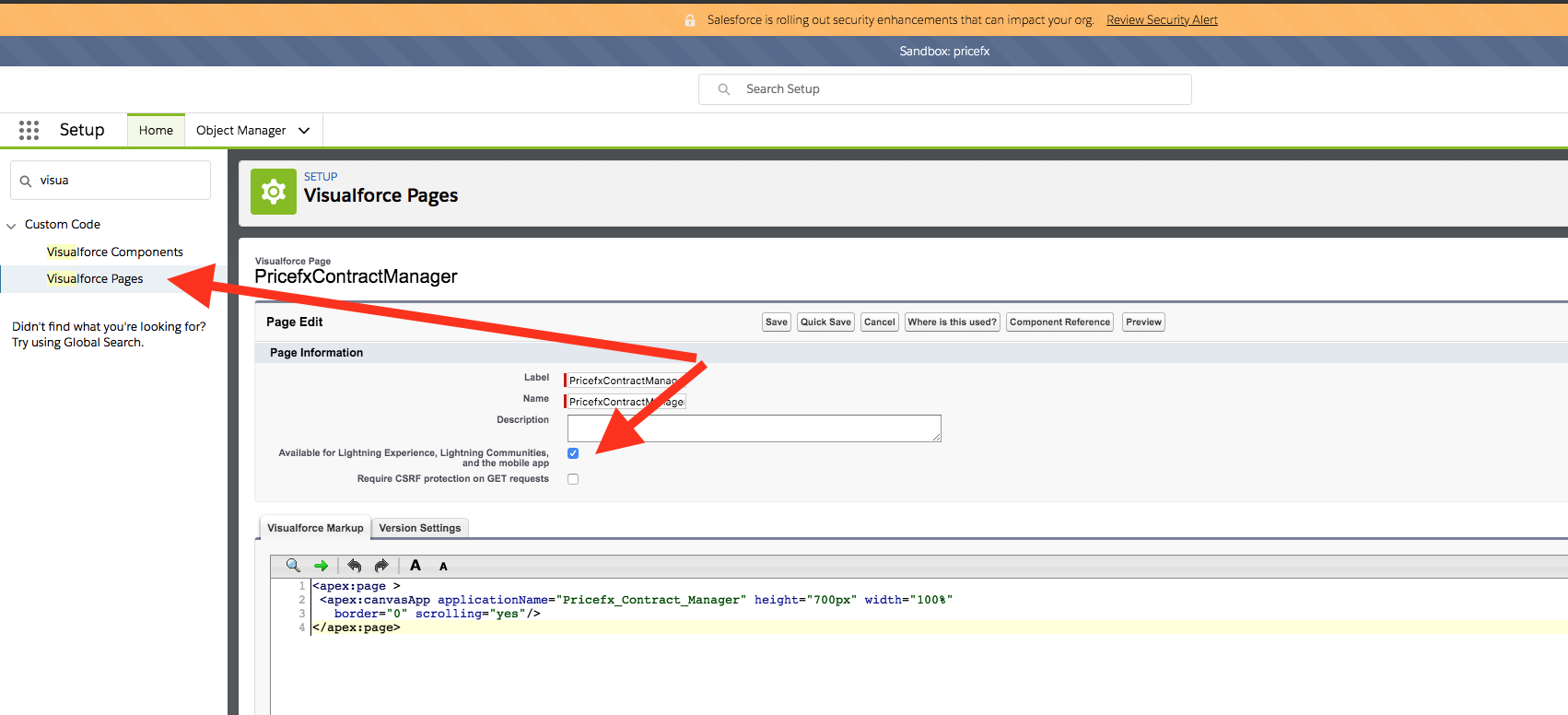The width and height of the screenshot is (1568, 715).
Task: Go to the Home tab in Setup
Action: click(156, 131)
